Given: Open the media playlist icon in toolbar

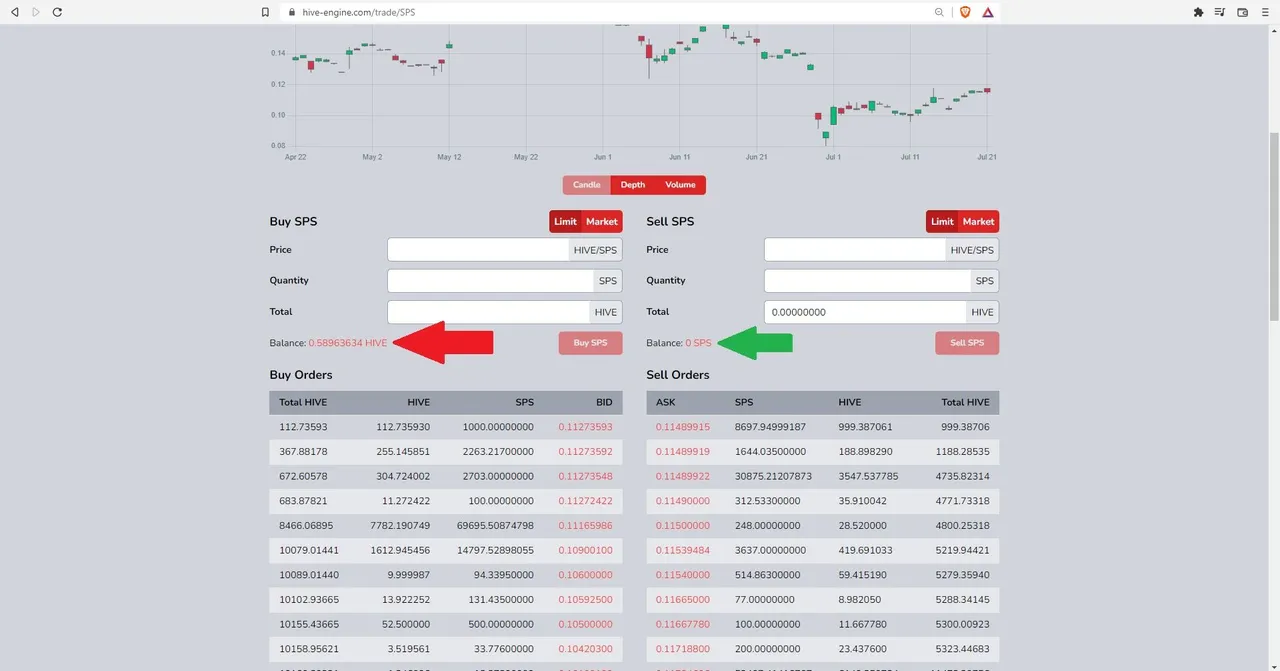Looking at the screenshot, I should click(x=1220, y=12).
